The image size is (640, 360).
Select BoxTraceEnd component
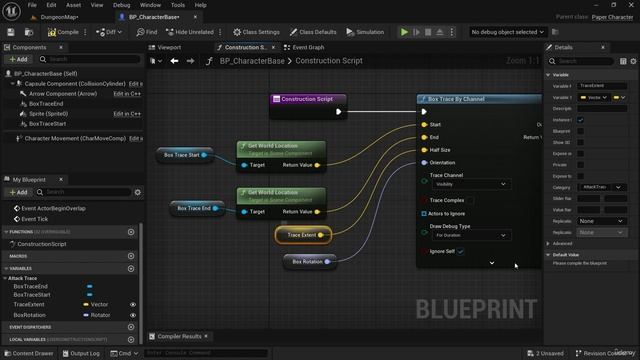[46, 104]
